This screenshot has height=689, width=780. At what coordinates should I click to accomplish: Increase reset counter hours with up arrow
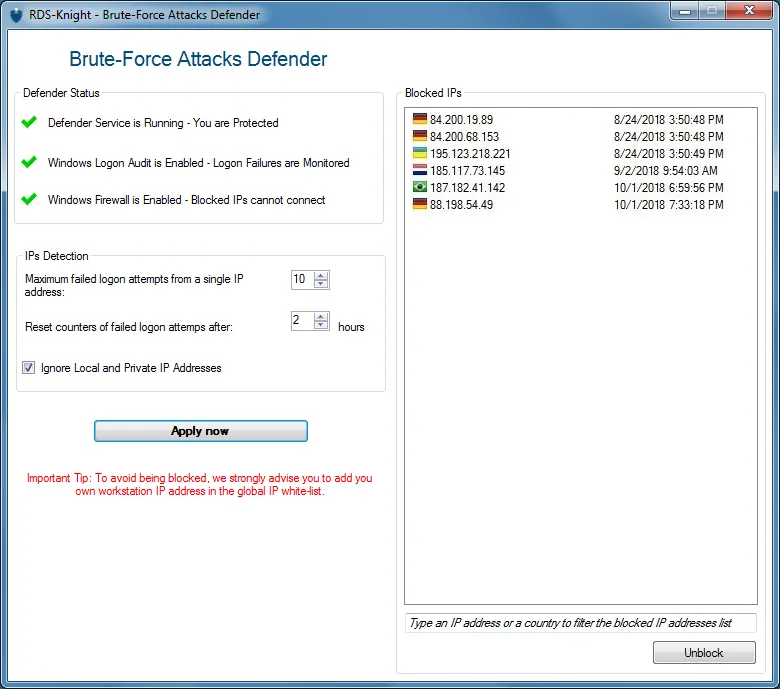321,316
